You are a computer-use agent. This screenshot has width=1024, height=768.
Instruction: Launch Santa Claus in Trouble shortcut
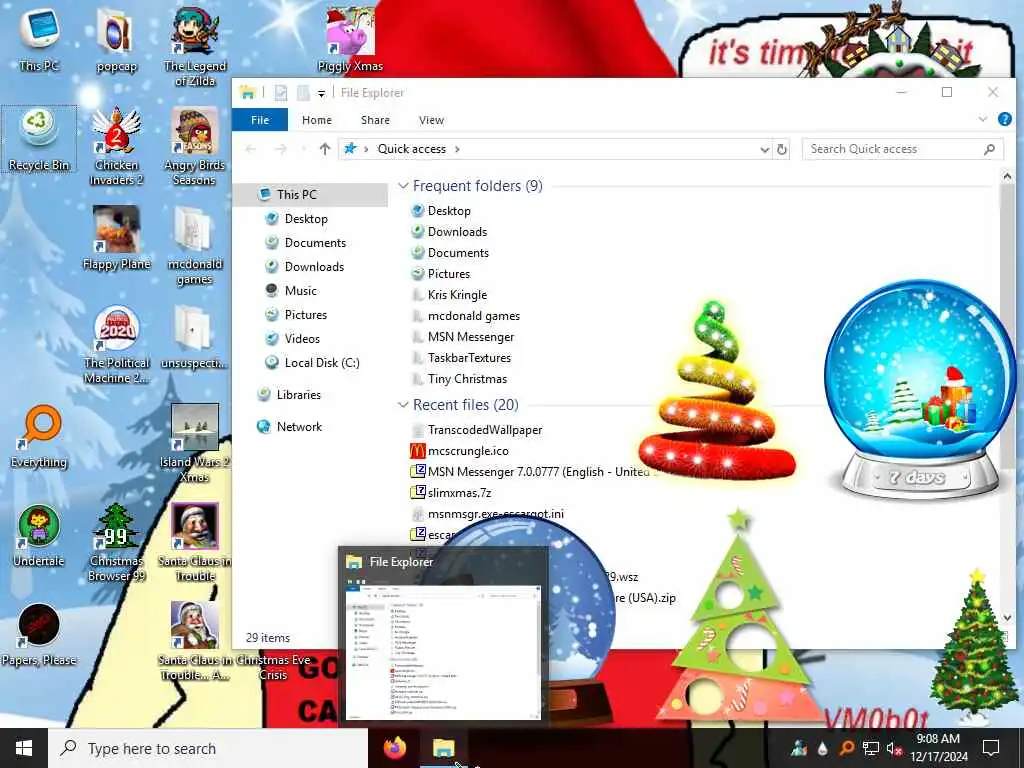[x=195, y=542]
